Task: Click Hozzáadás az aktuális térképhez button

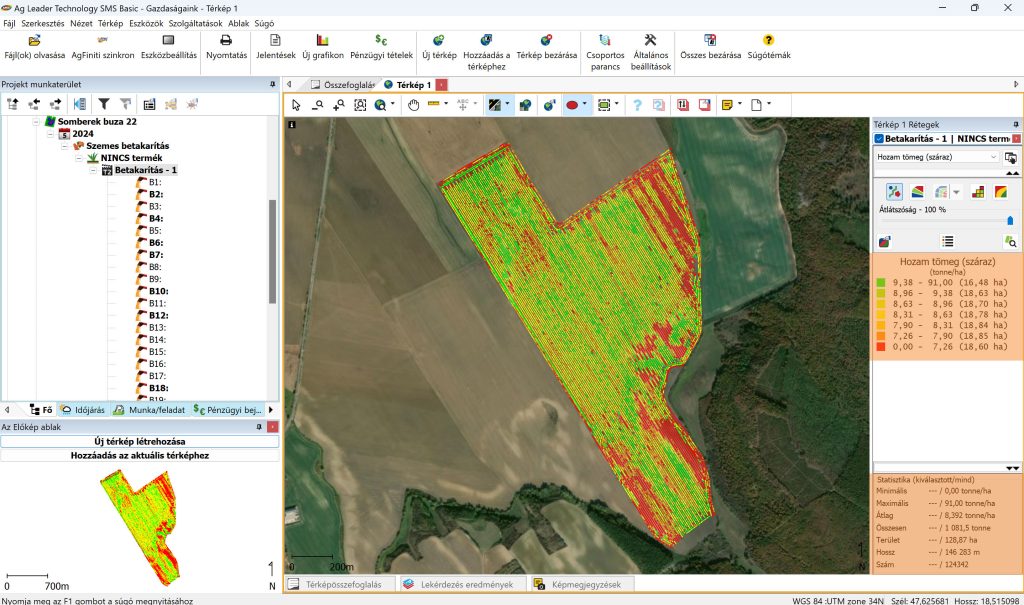Action: (x=140, y=455)
